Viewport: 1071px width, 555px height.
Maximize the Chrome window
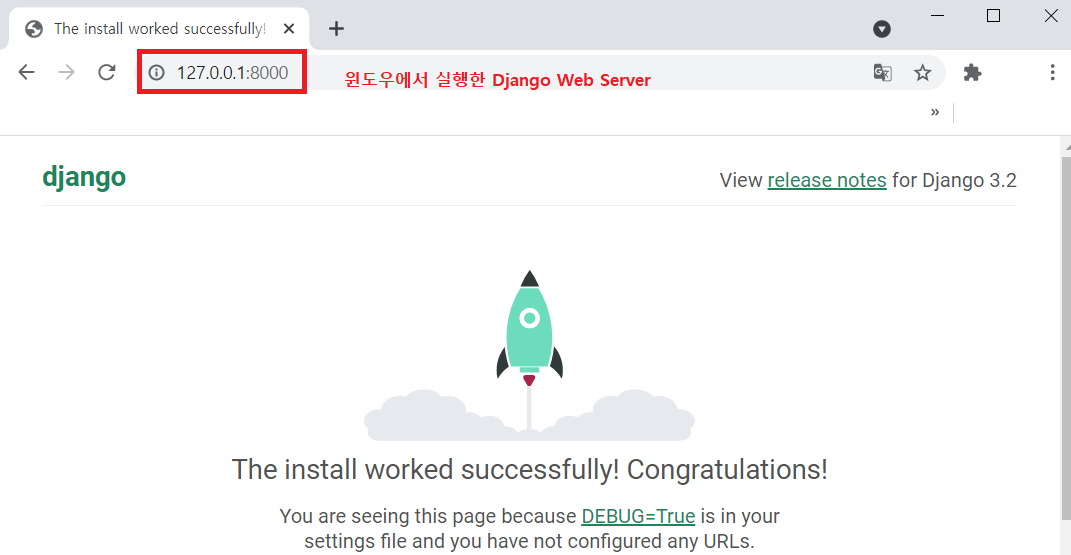[x=994, y=16]
